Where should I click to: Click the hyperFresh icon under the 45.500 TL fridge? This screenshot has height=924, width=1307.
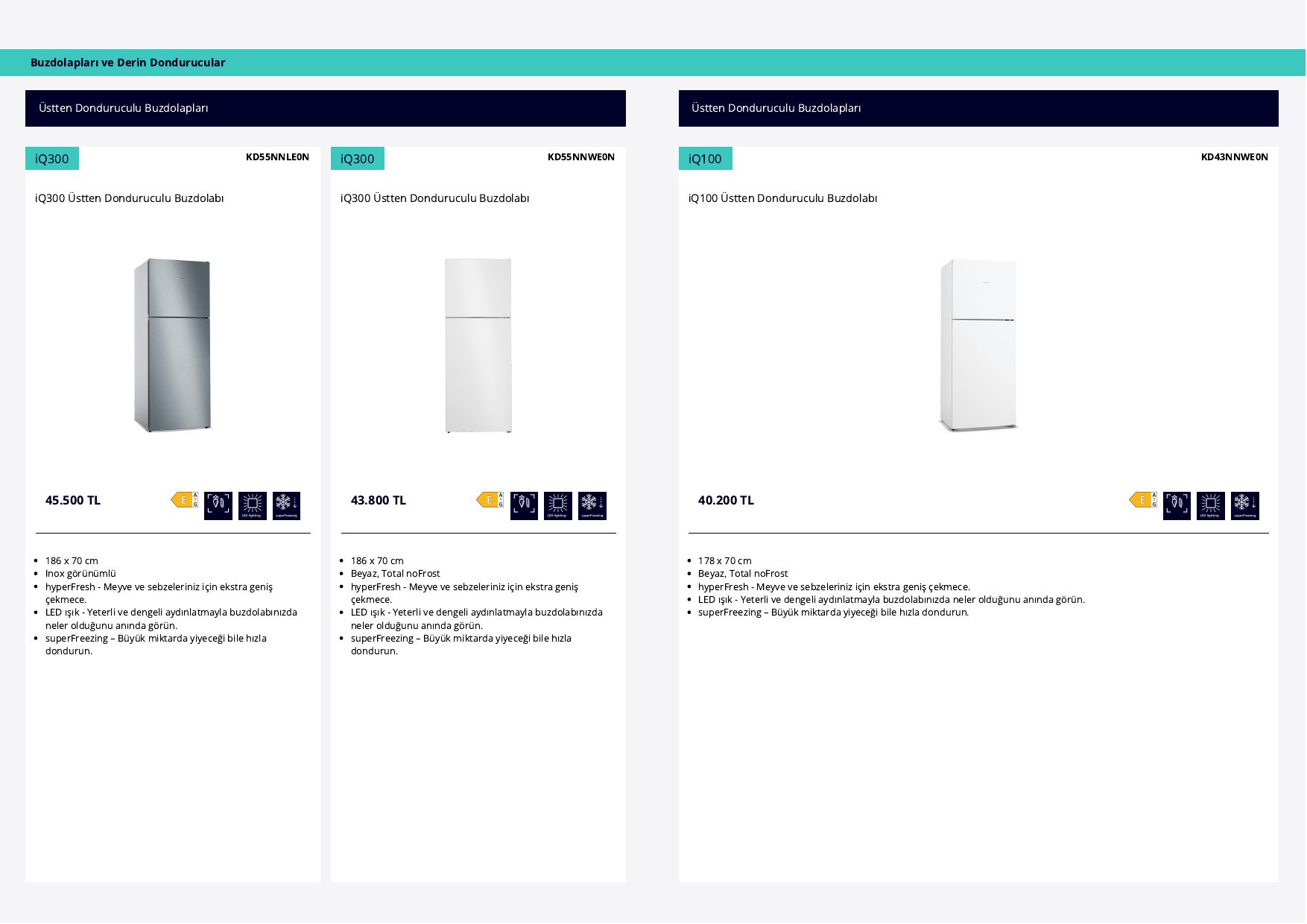[218, 506]
